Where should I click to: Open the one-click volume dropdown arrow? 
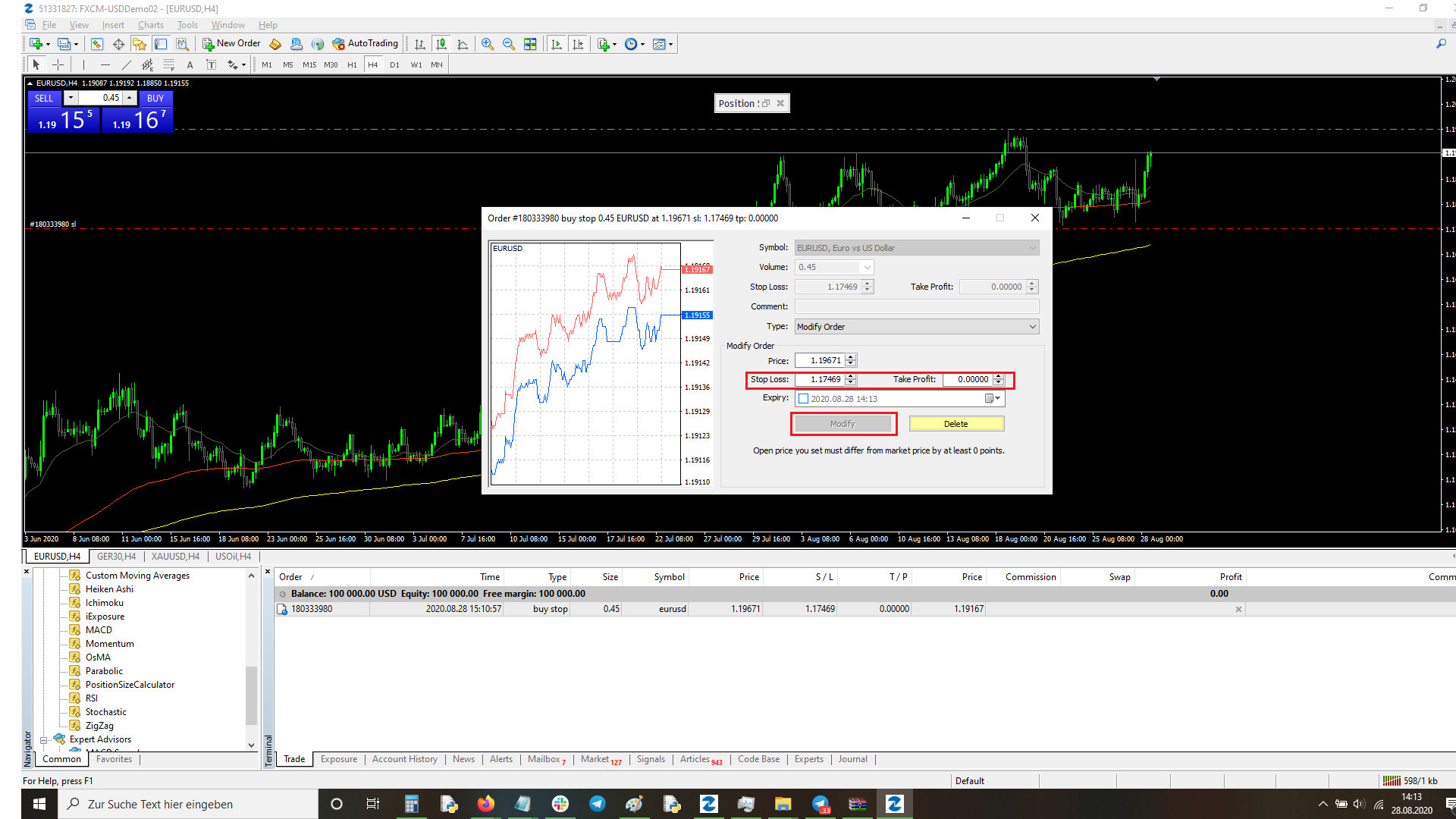coord(71,98)
